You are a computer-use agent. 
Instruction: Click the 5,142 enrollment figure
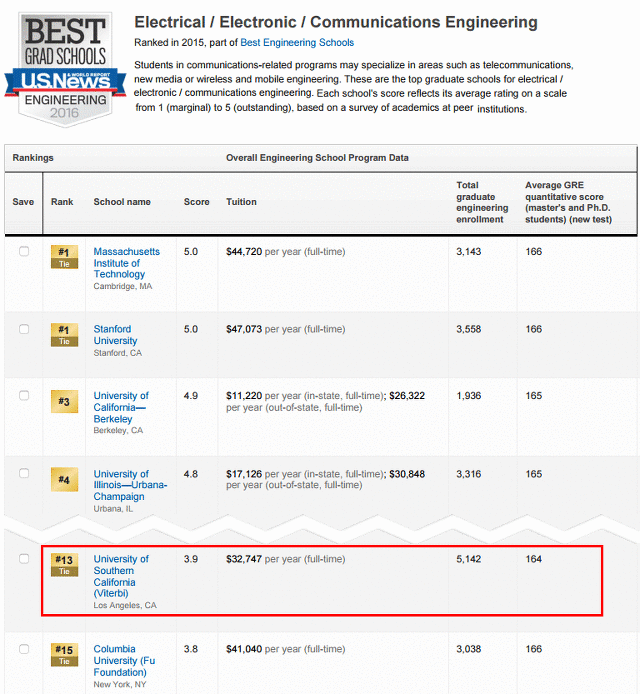(x=469, y=559)
